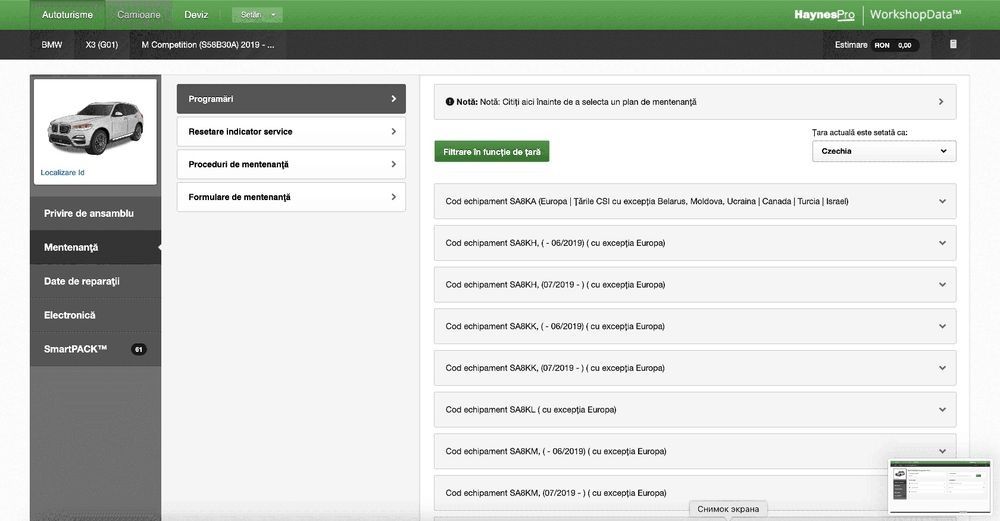The height and width of the screenshot is (521, 1000).
Task: Expand SA8KM ( - 06/2019) row
Action: coord(695,451)
